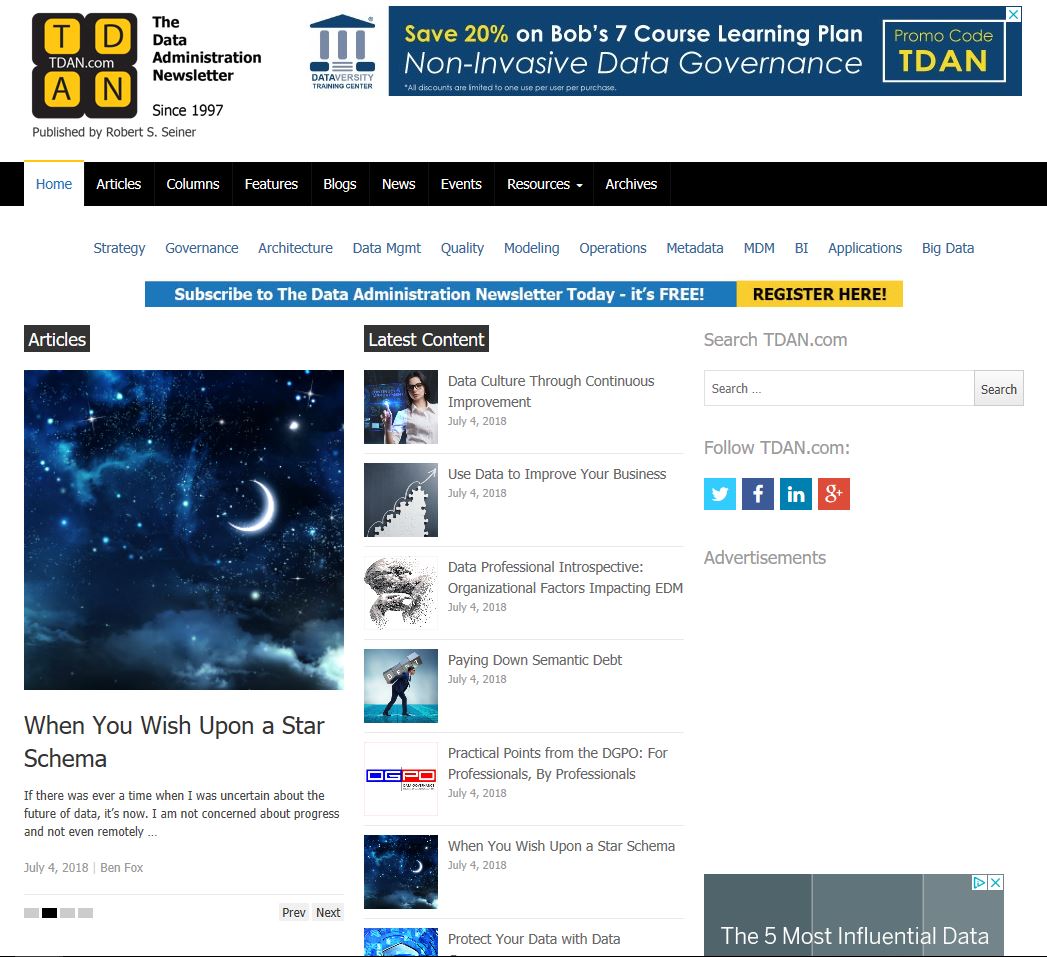This screenshot has width=1047, height=957.
Task: Select the Operations topic link
Action: pyautogui.click(x=613, y=248)
